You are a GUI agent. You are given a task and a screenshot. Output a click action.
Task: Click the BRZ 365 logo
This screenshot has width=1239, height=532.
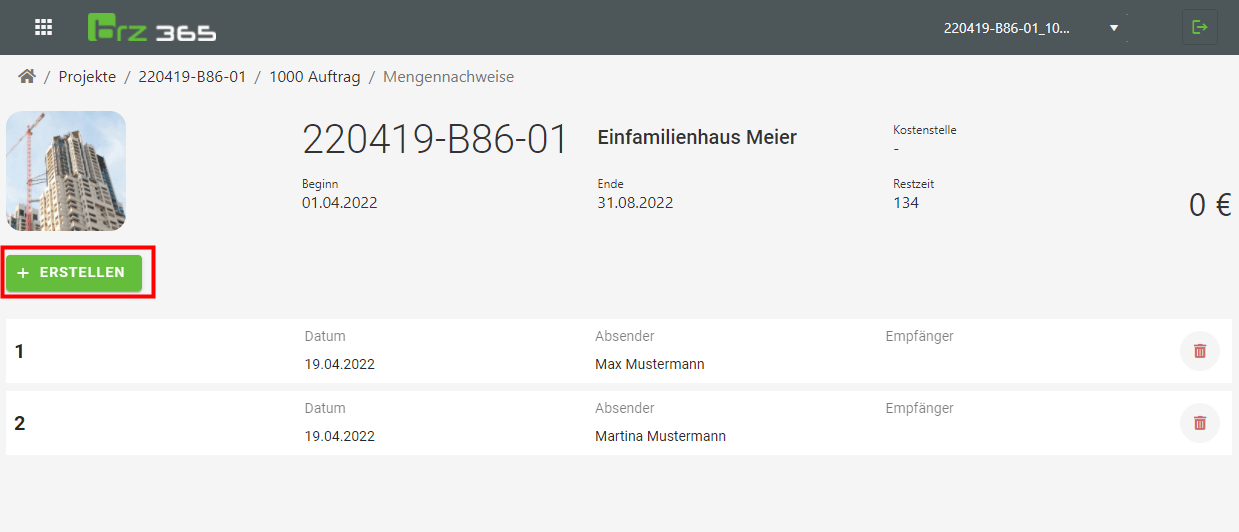tap(151, 28)
